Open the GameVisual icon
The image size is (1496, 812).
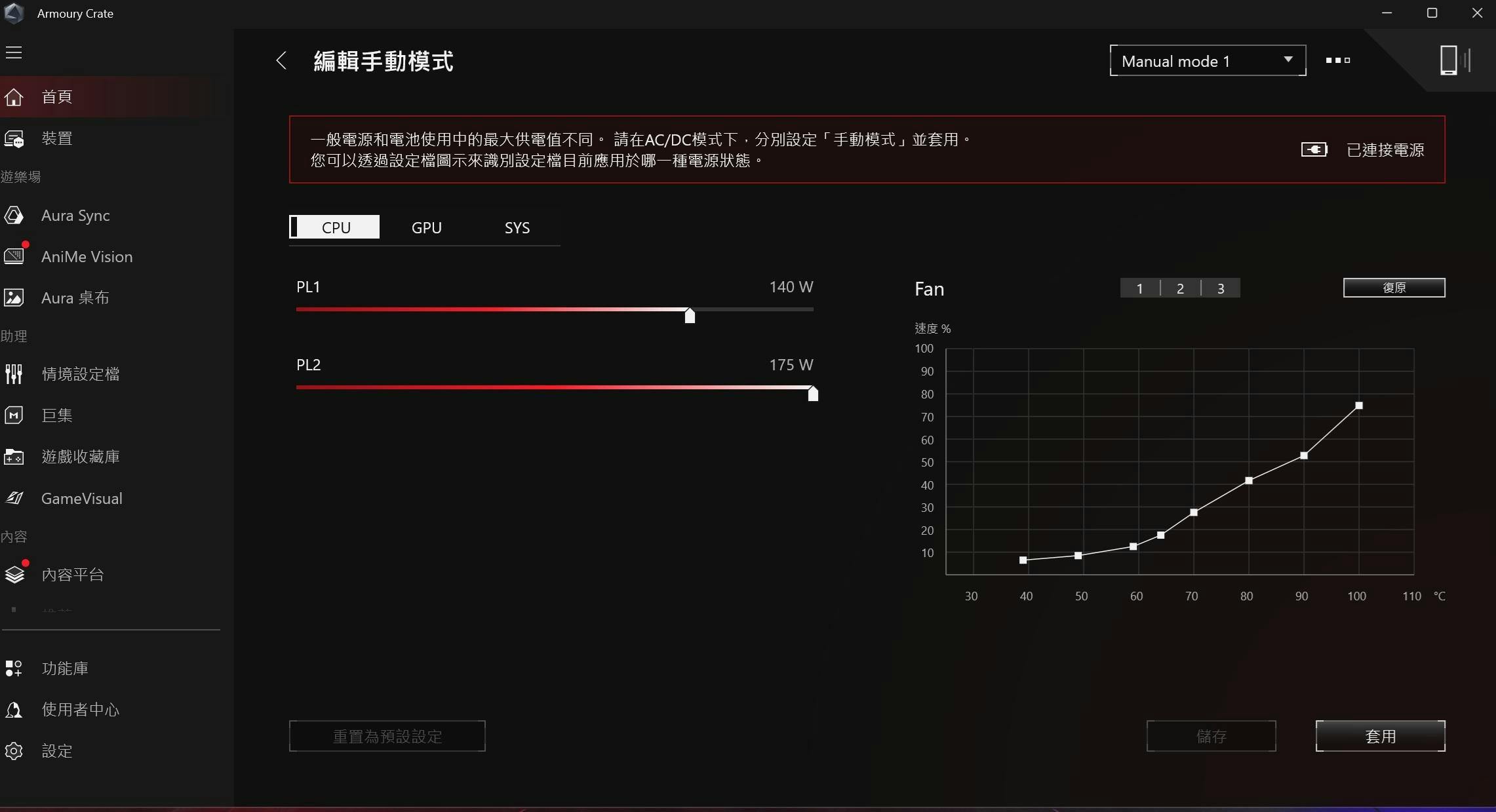(14, 498)
